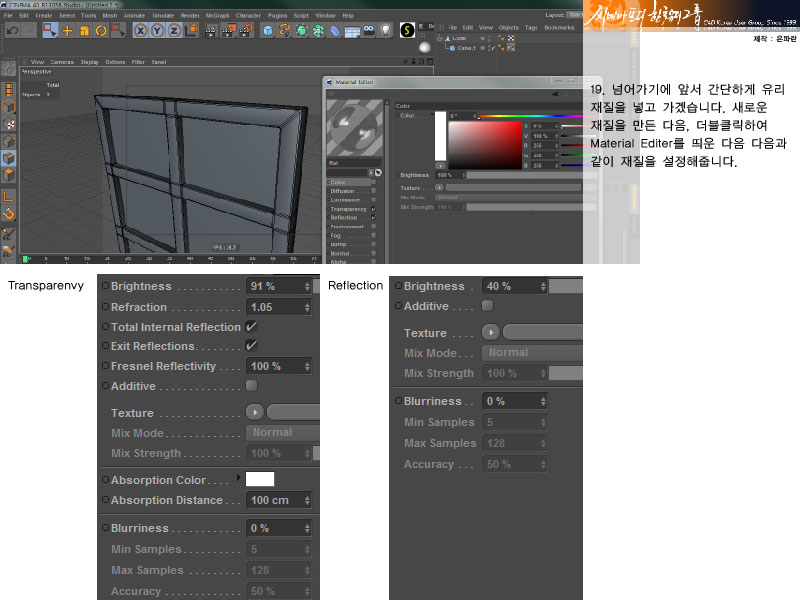Toggle the magnet Snap icon in the sidebar
The width and height of the screenshot is (800, 600).
[x=8, y=214]
